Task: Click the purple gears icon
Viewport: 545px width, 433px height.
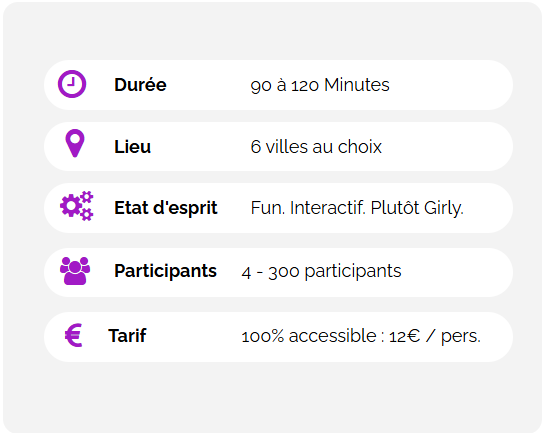Action: 77,206
